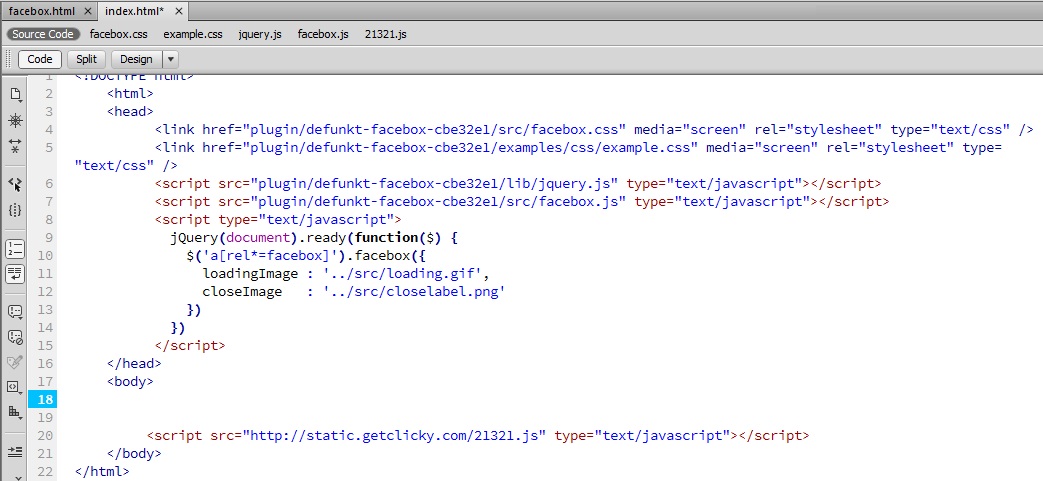Screen dimensions: 1043x481
Task: Click line number 20 in the gutter
Action: point(45,436)
